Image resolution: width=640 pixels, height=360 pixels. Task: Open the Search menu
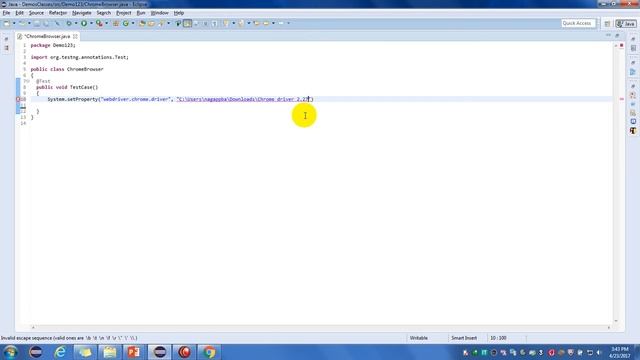click(104, 13)
